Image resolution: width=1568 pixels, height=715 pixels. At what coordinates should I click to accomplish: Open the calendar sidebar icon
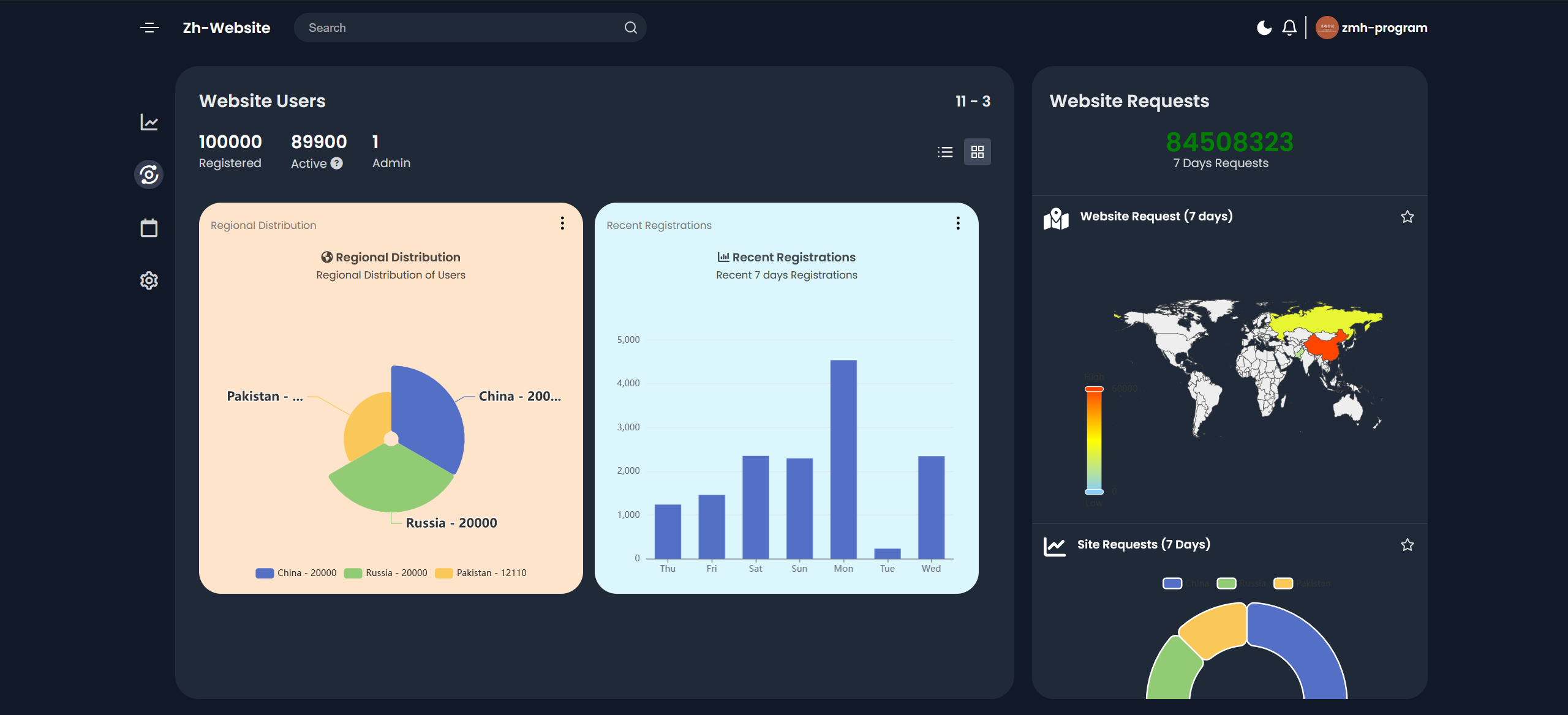pos(149,228)
